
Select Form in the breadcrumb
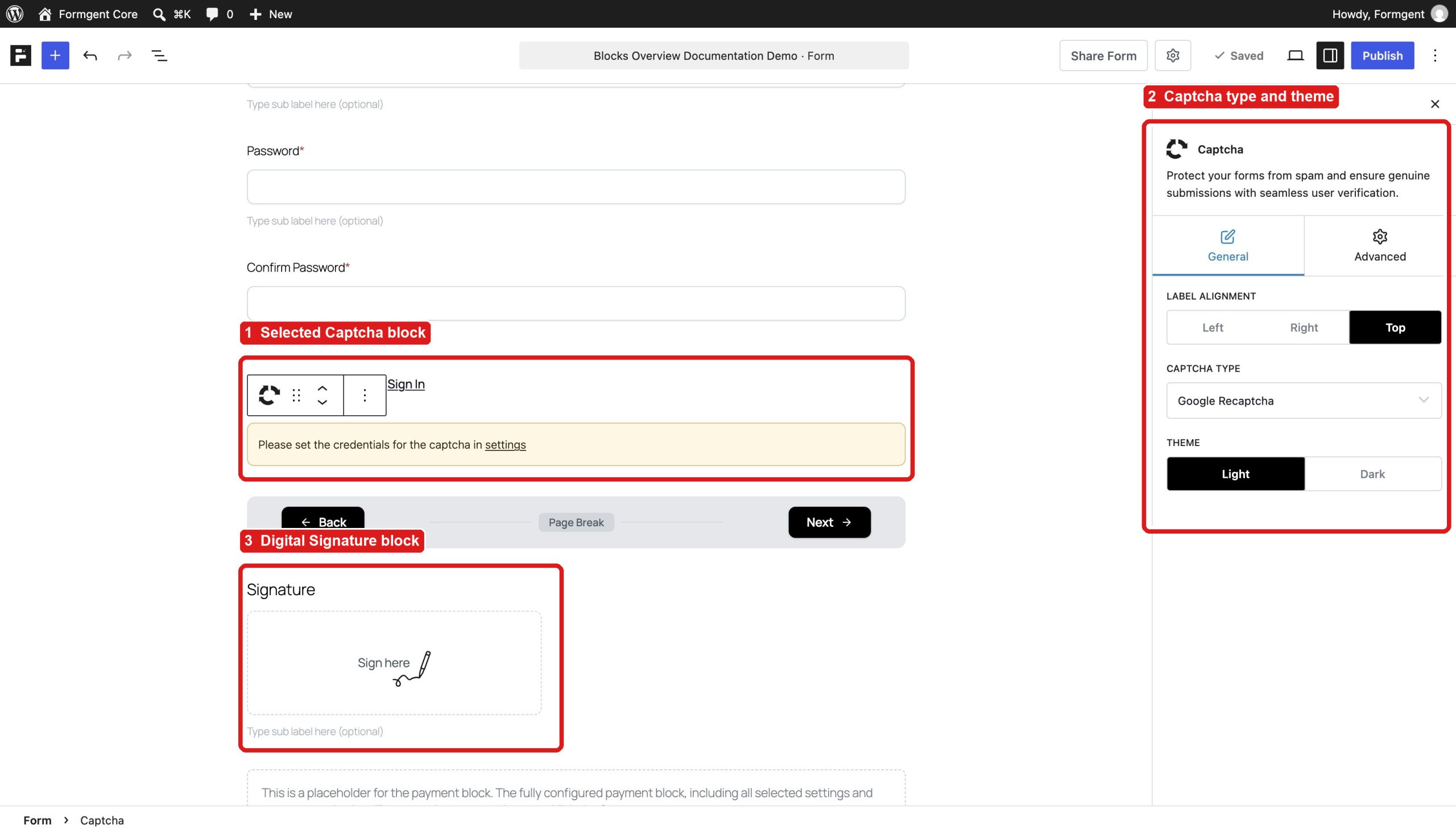37,820
